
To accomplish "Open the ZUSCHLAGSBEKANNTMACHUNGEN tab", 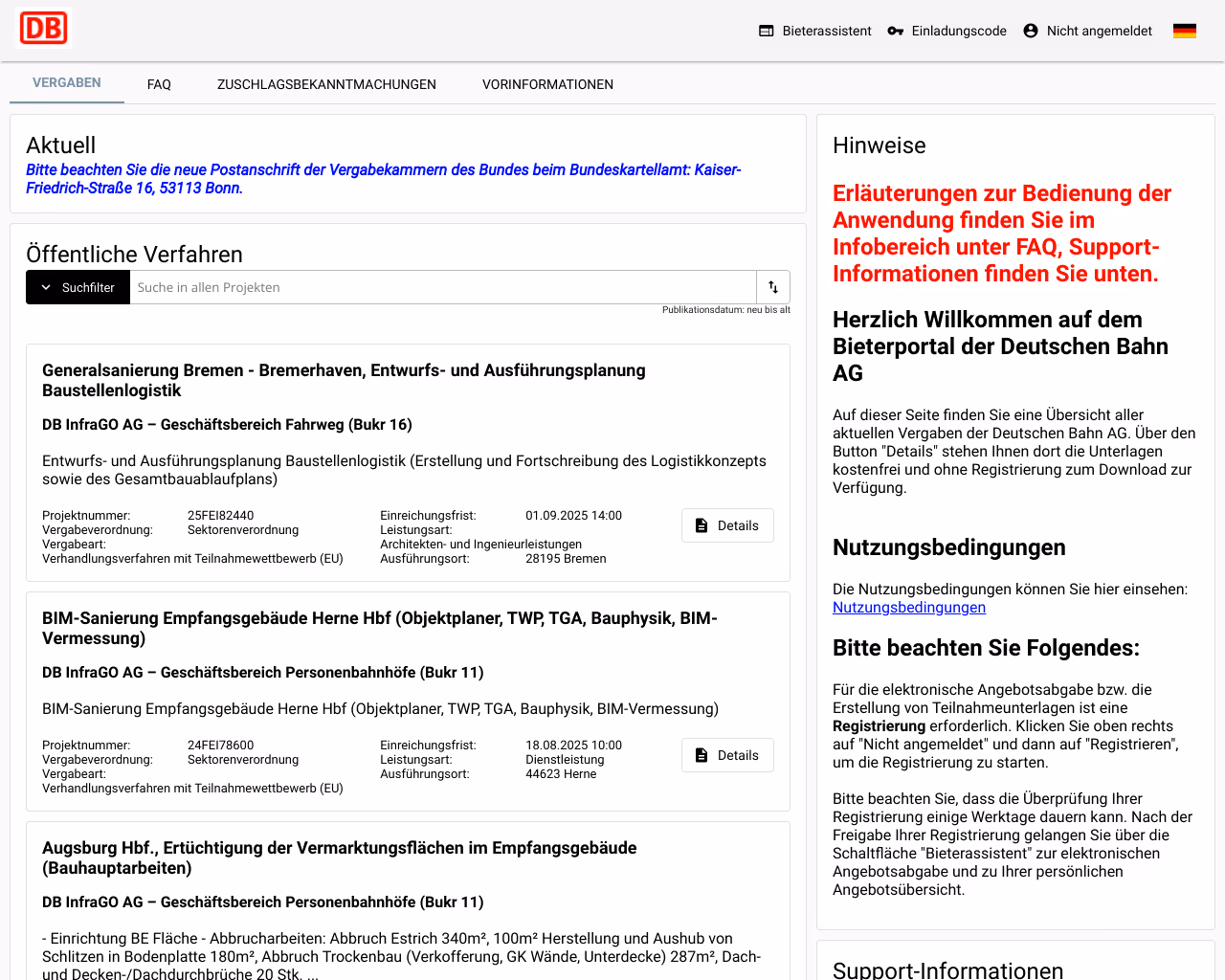I will click(x=326, y=84).
